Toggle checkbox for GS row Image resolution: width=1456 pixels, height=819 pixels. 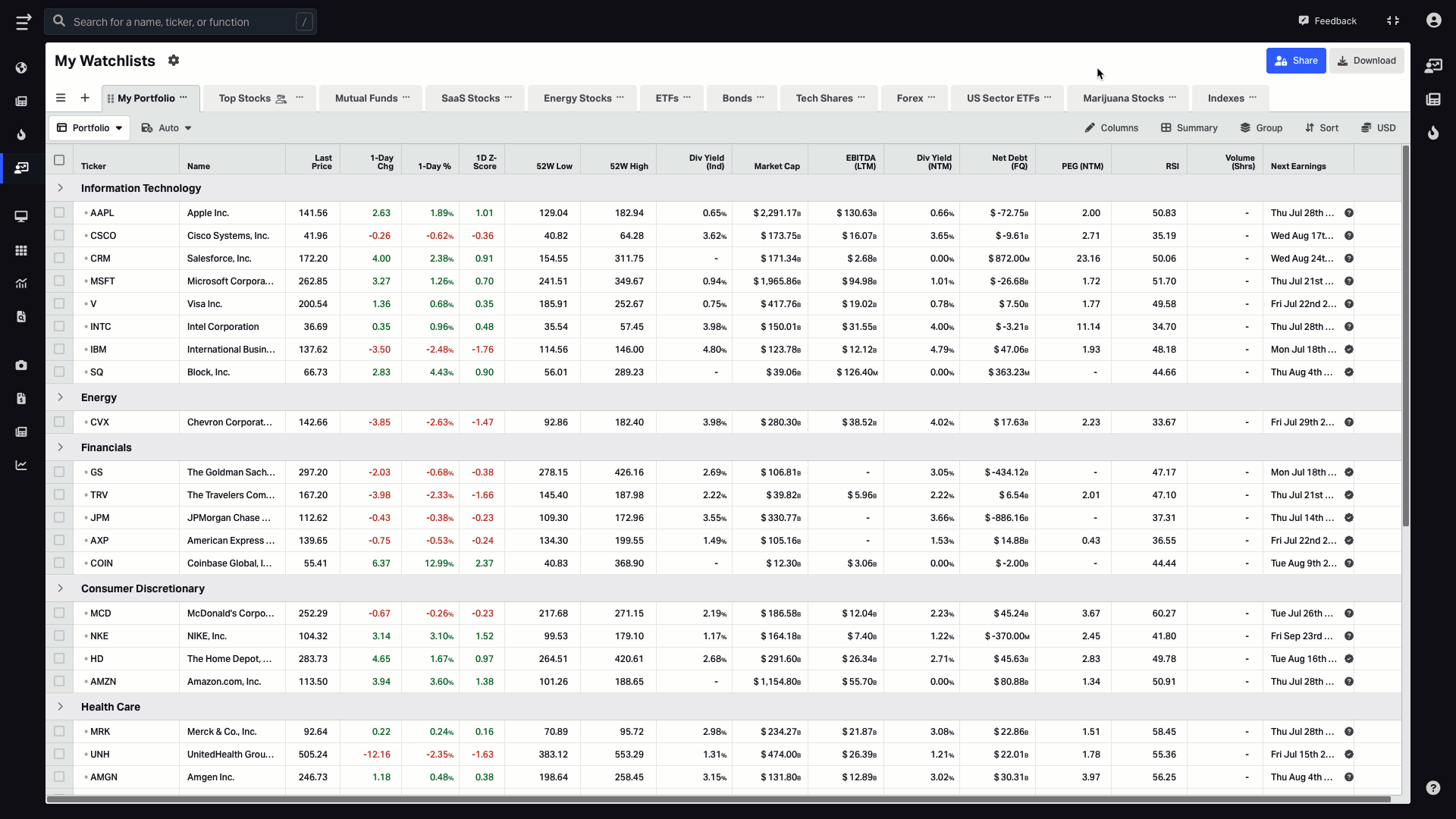(59, 471)
